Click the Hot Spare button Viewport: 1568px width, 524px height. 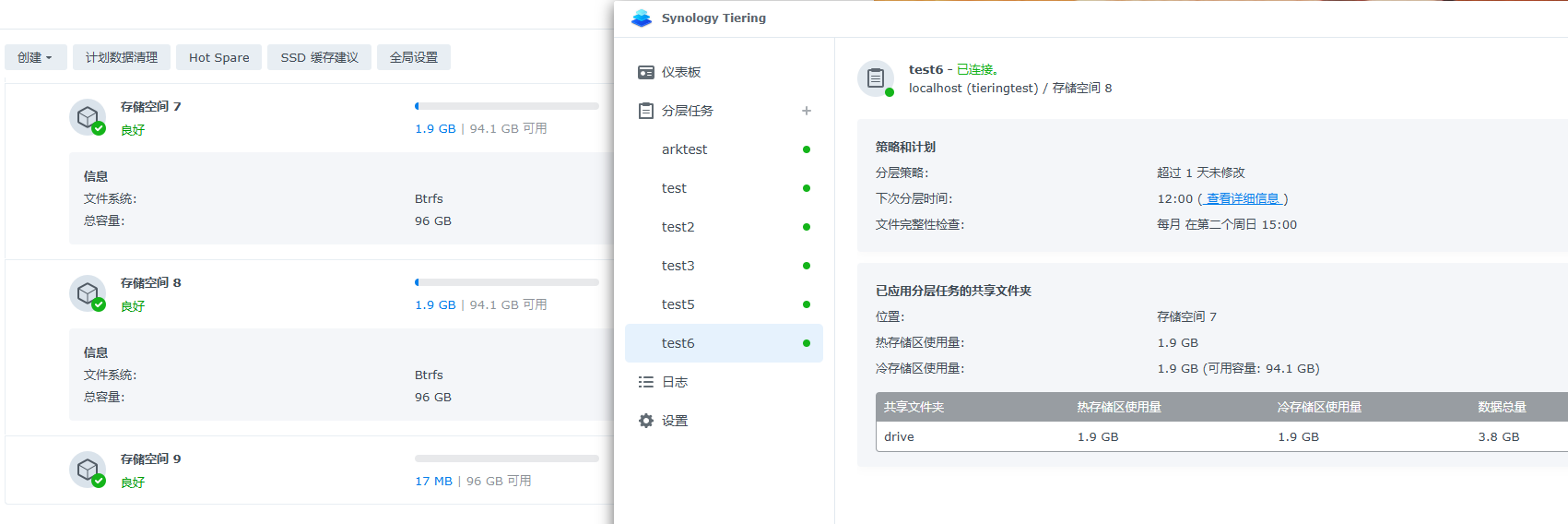219,57
